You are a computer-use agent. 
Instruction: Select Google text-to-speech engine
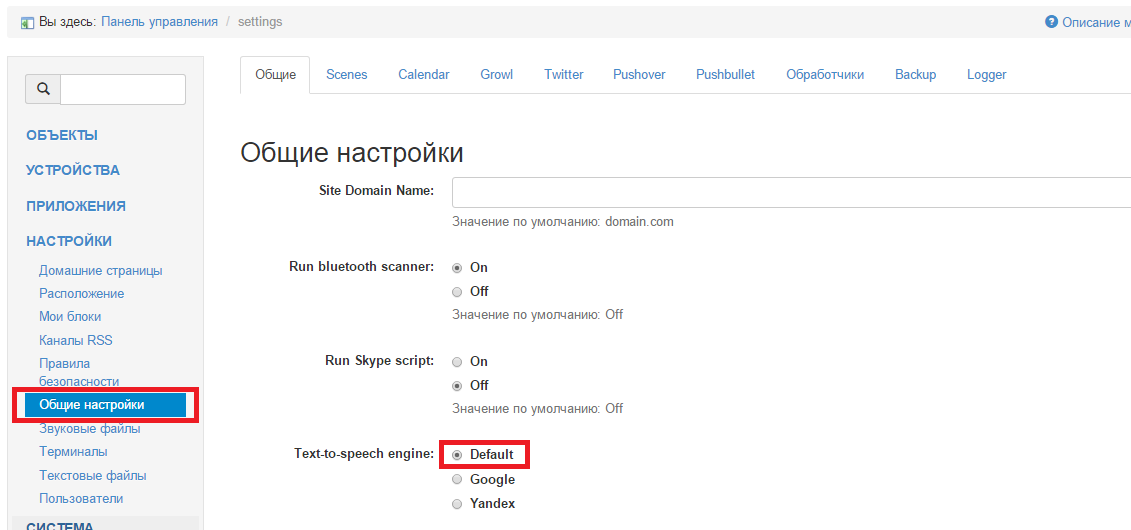(457, 480)
